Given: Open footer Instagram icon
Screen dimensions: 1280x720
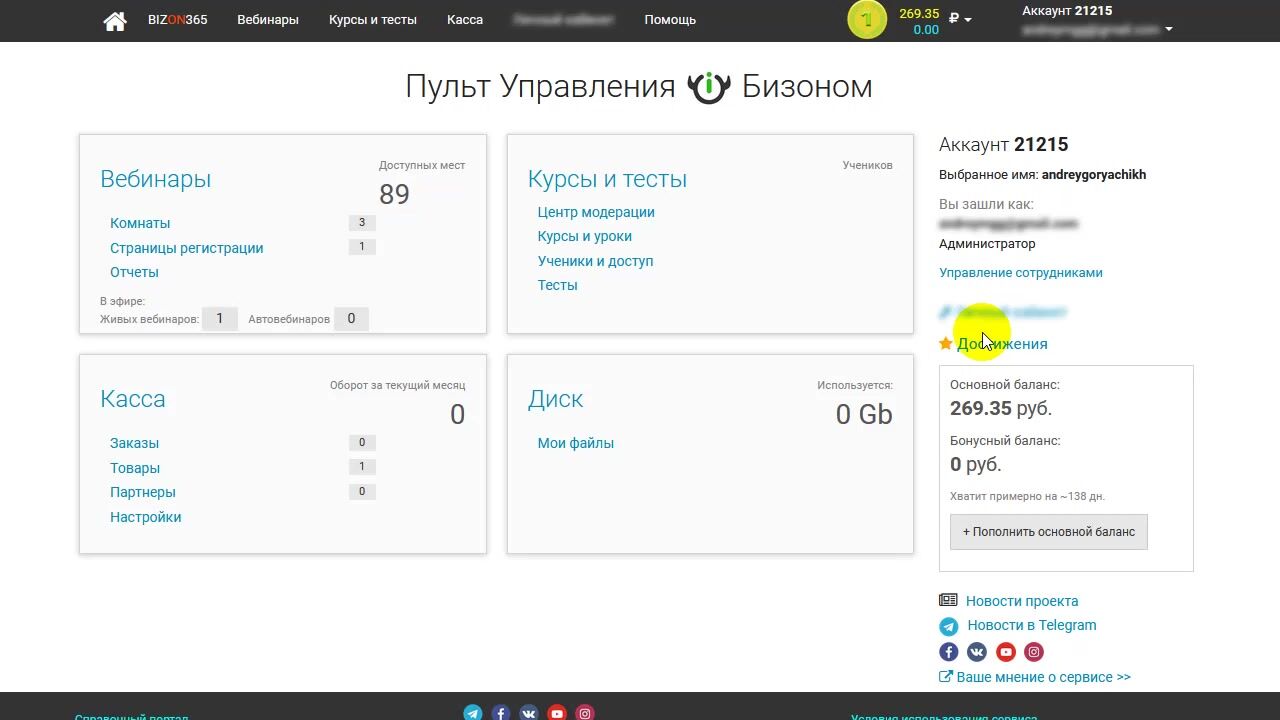Looking at the screenshot, I should [x=585, y=713].
